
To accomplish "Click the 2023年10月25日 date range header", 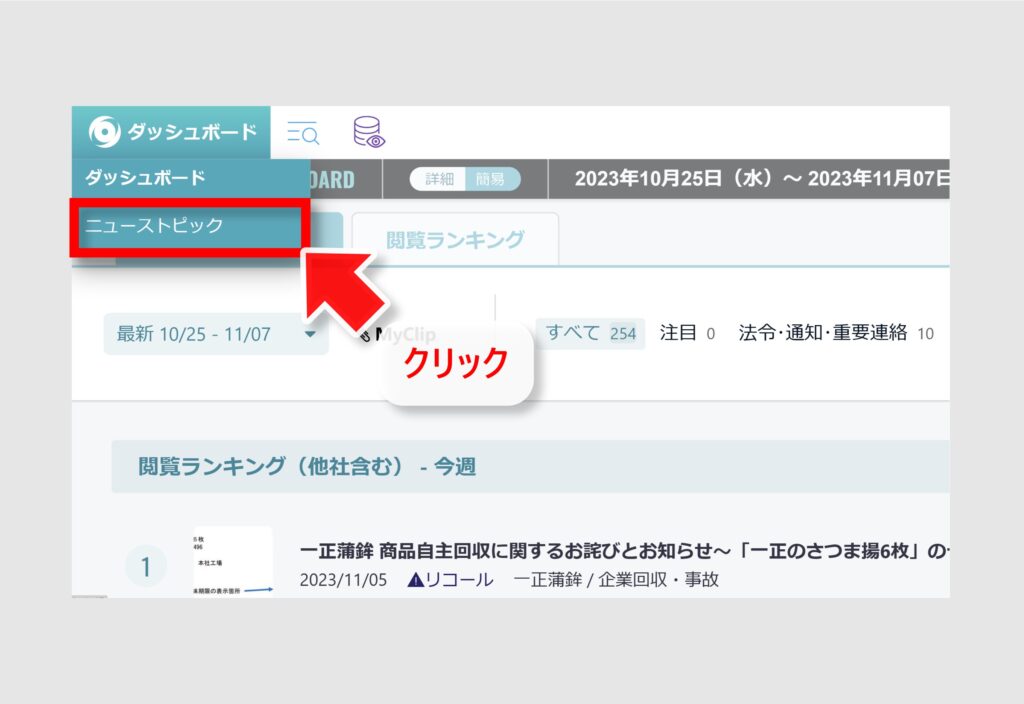I will [x=760, y=179].
